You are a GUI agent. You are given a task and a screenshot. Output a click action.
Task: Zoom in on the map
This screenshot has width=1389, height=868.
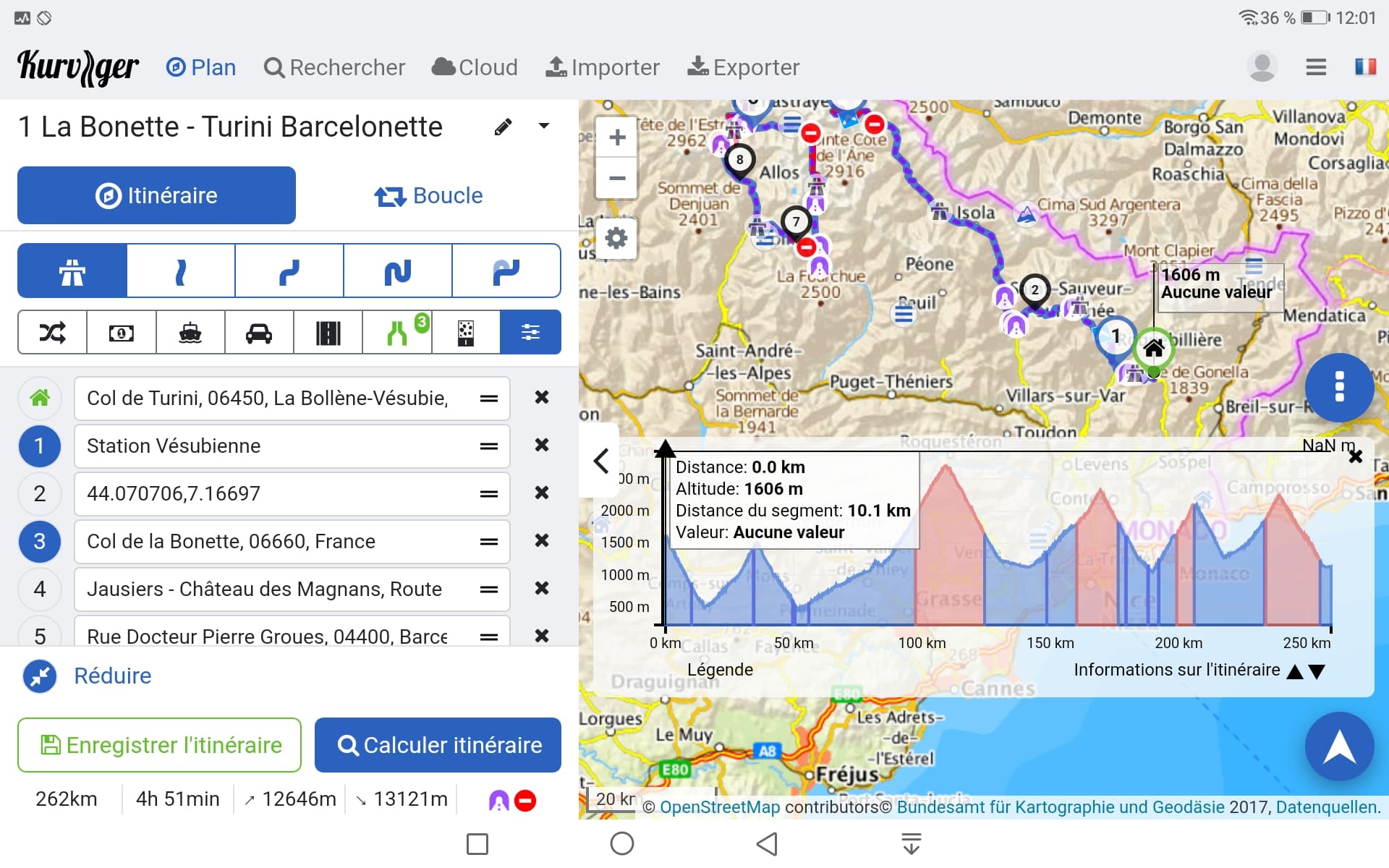pos(616,137)
